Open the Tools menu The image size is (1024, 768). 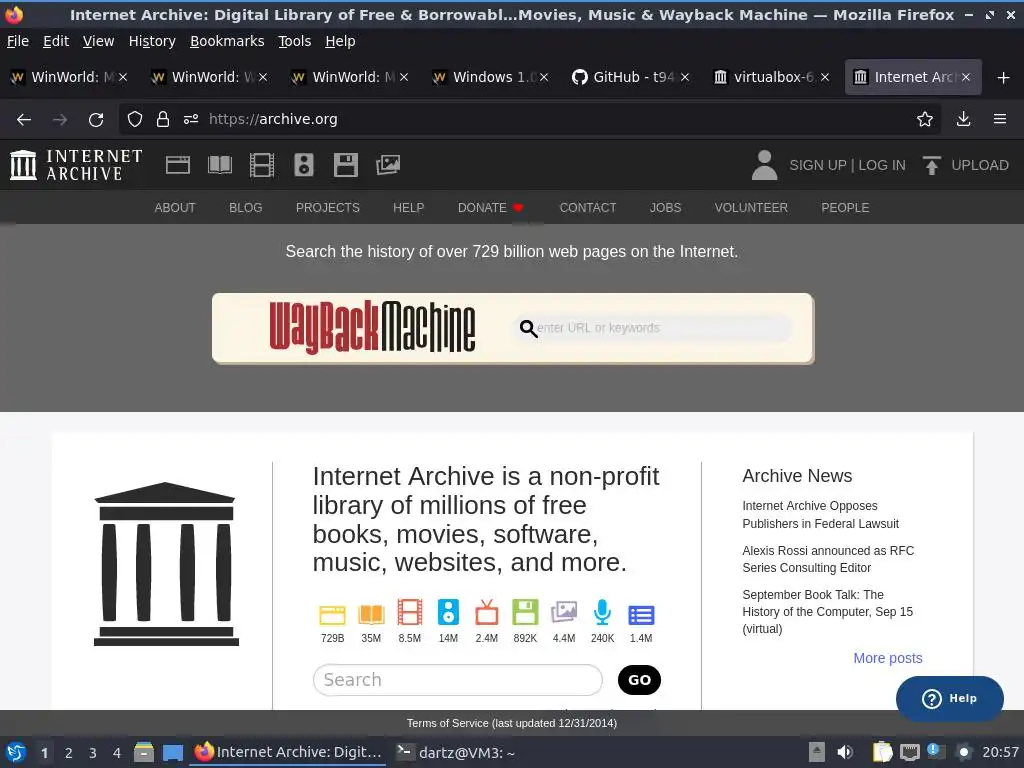tap(295, 41)
